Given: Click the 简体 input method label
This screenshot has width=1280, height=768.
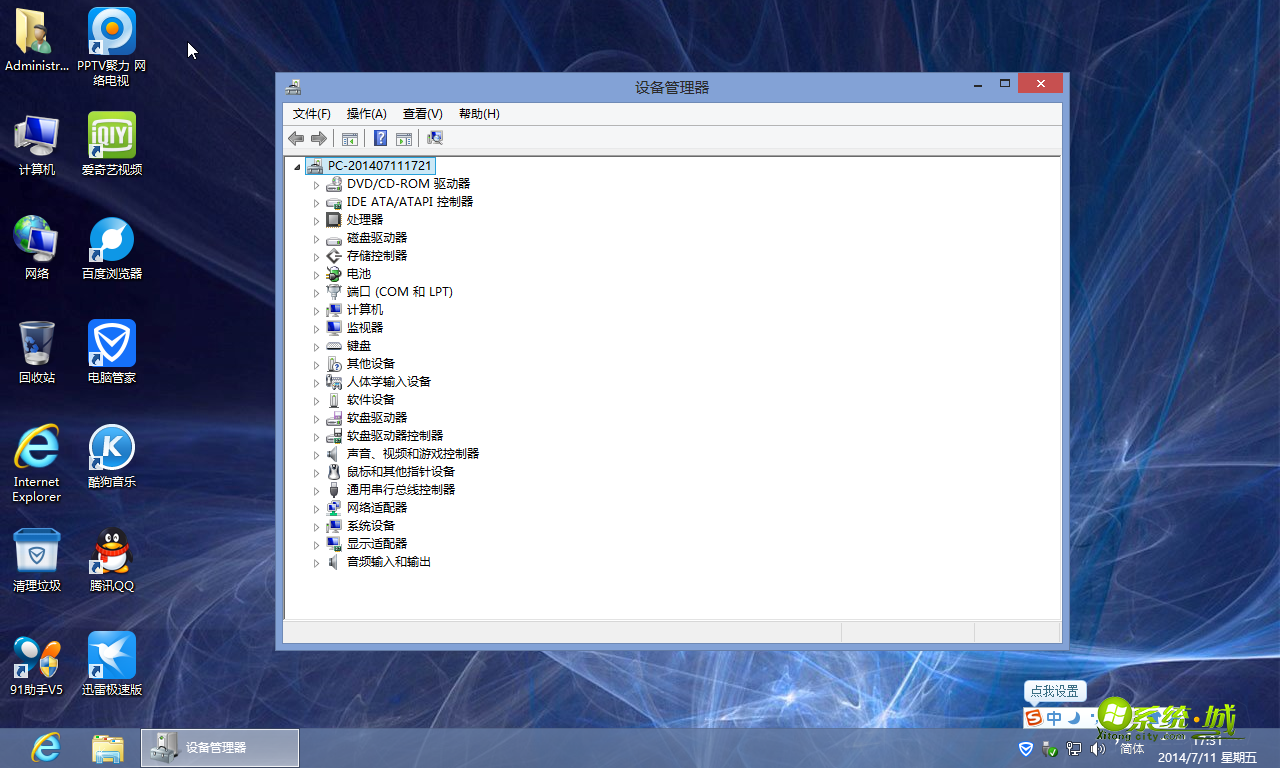Looking at the screenshot, I should tap(1131, 748).
